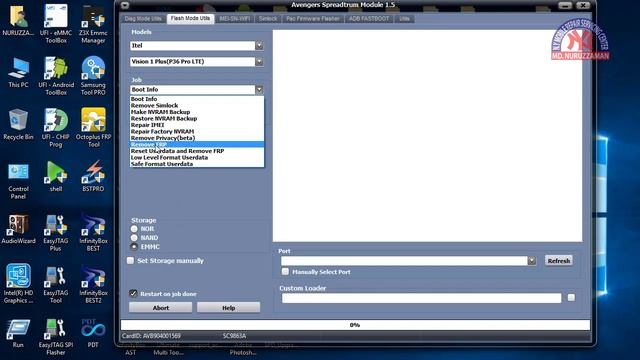Select the NAND storage radio button
The height and width of the screenshot is (360, 640).
134,238
